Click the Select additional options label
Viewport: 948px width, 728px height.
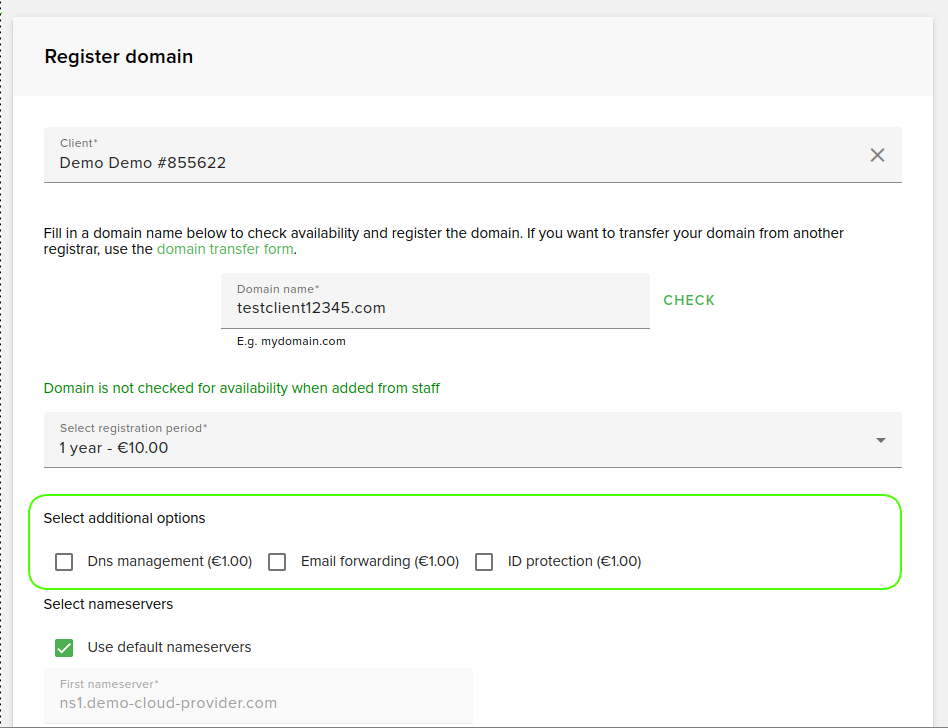tap(124, 518)
